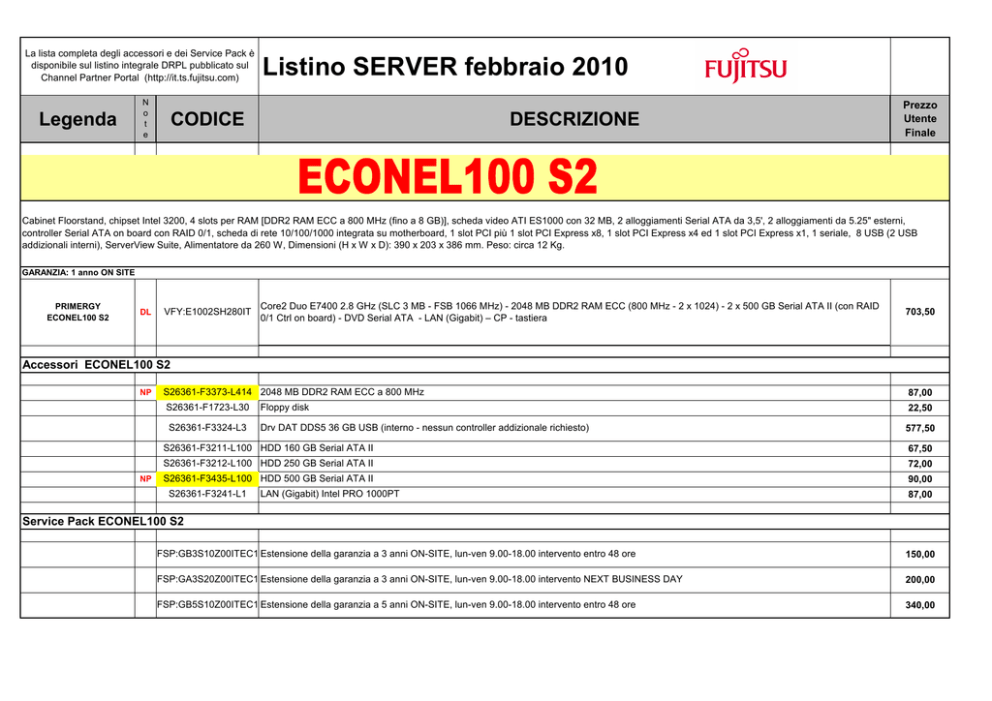The image size is (992, 701).
Task: Click the Fujitsu logo
Action: tap(745, 66)
